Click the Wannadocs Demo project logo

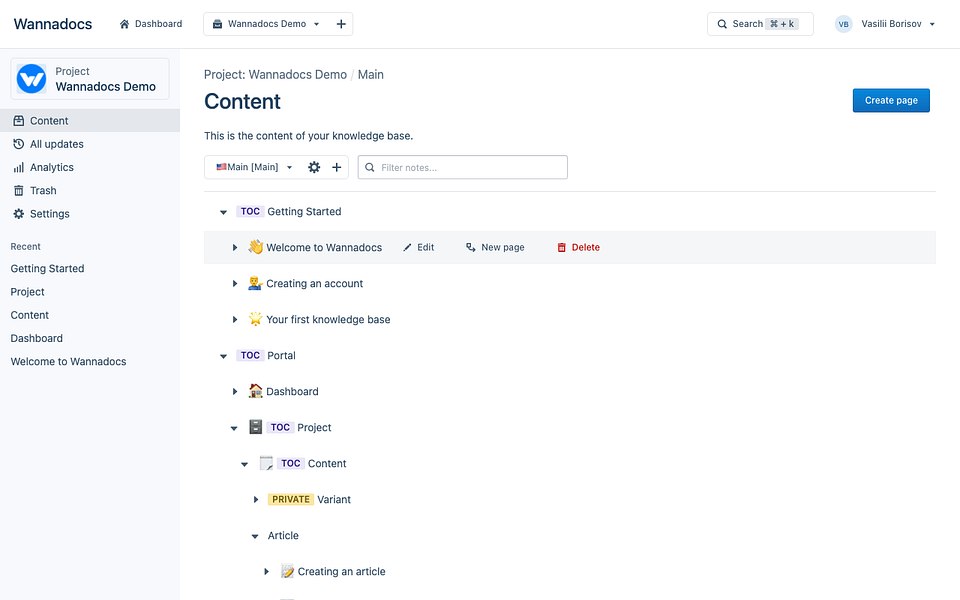[31, 79]
